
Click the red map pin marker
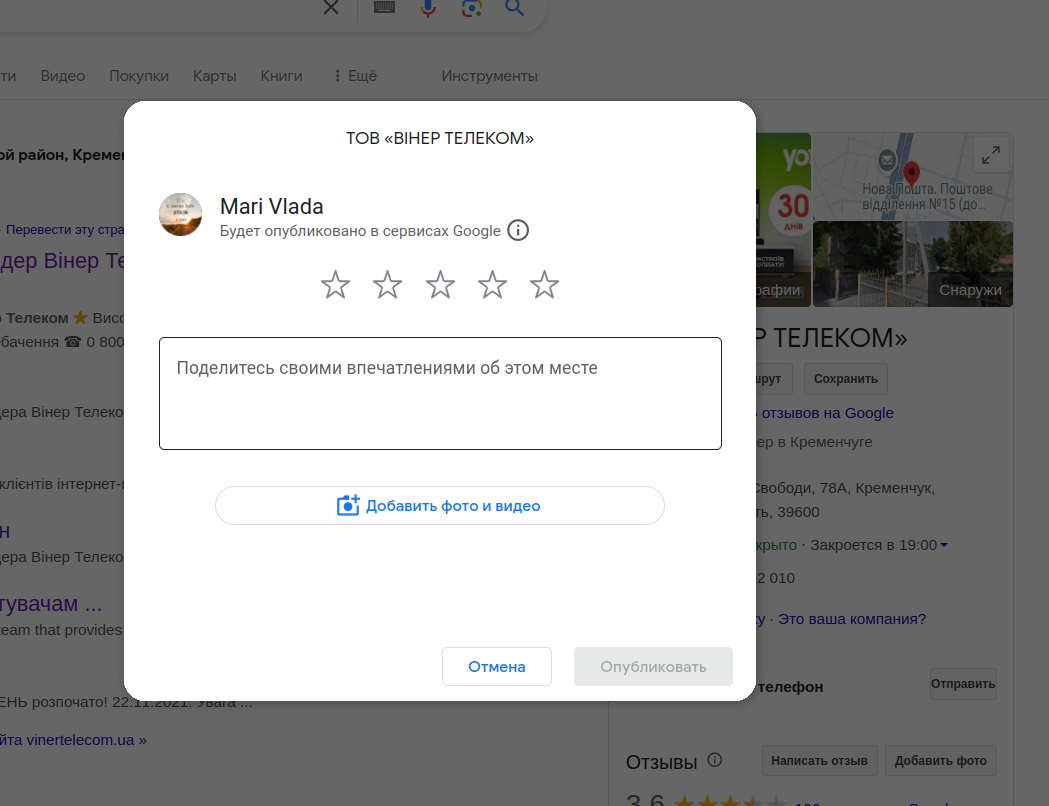[911, 173]
